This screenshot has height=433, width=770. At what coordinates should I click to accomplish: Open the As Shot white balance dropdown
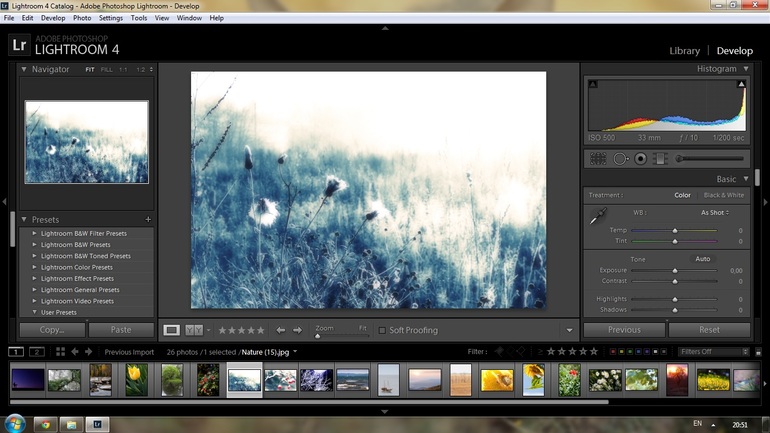point(714,212)
